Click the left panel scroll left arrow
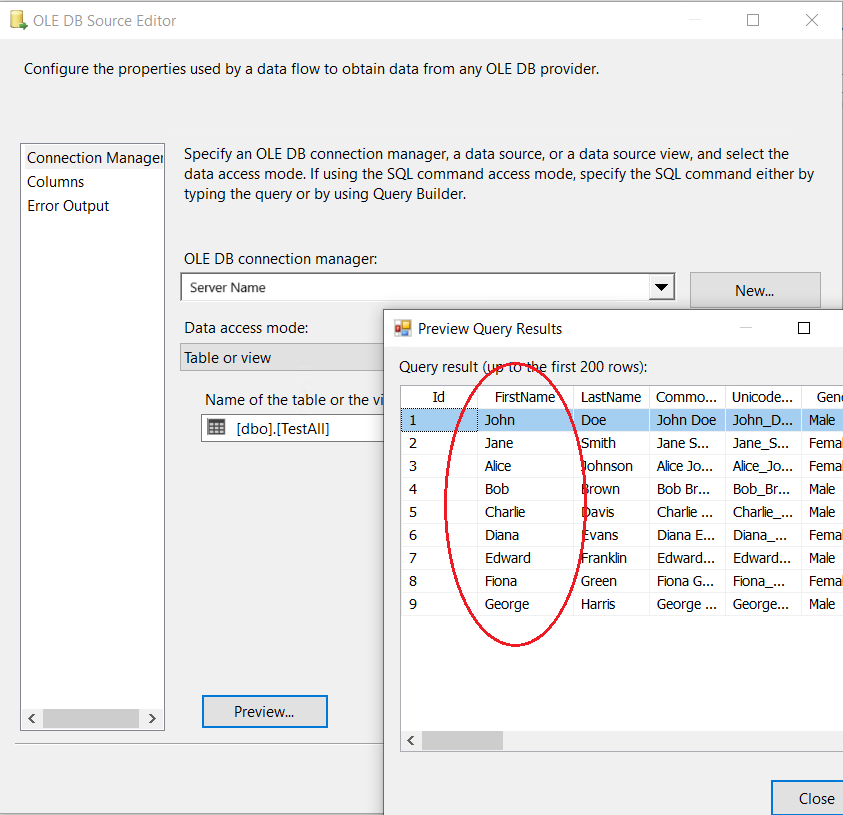This screenshot has width=843, height=815. point(32,718)
